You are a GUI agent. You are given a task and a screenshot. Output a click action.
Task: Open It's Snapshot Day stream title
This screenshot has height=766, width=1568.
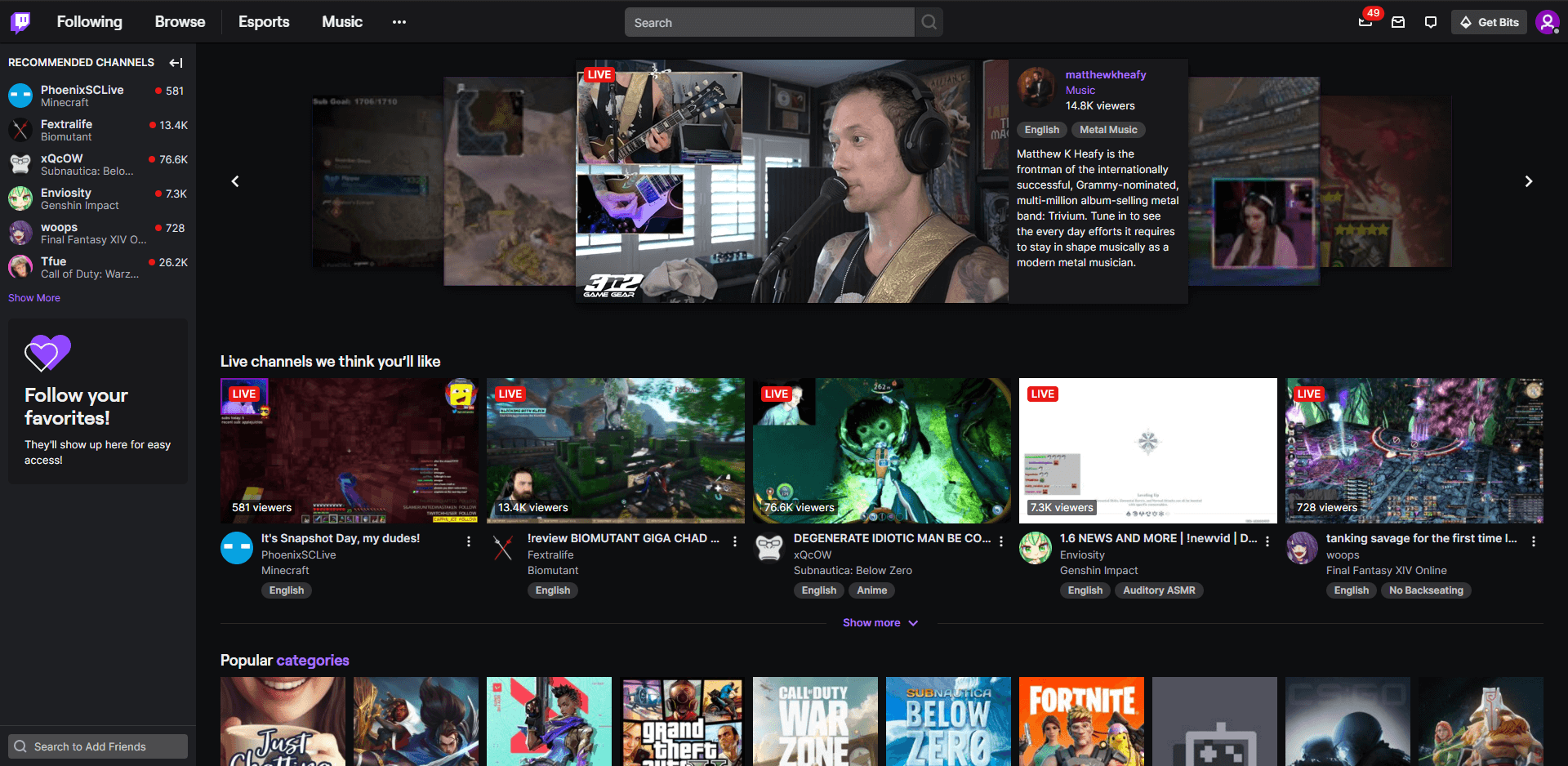pos(341,538)
